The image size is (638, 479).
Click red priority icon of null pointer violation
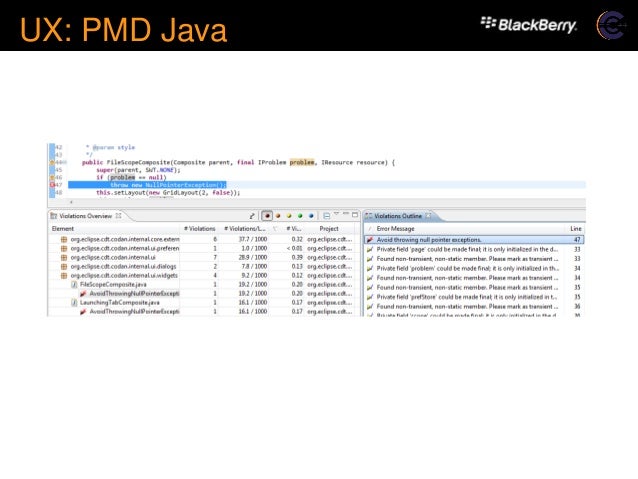(x=370, y=240)
